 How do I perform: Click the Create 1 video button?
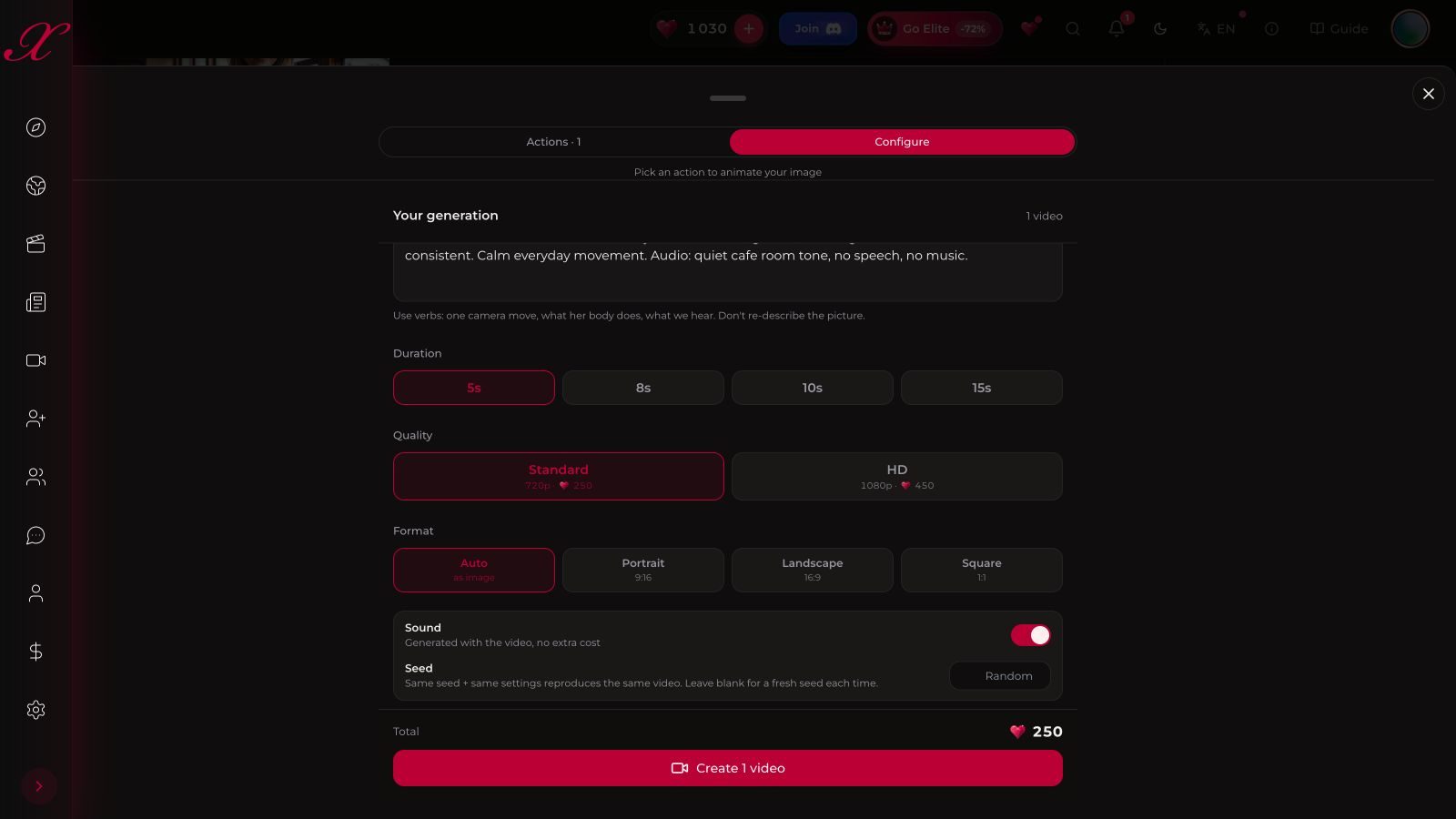pos(728,768)
